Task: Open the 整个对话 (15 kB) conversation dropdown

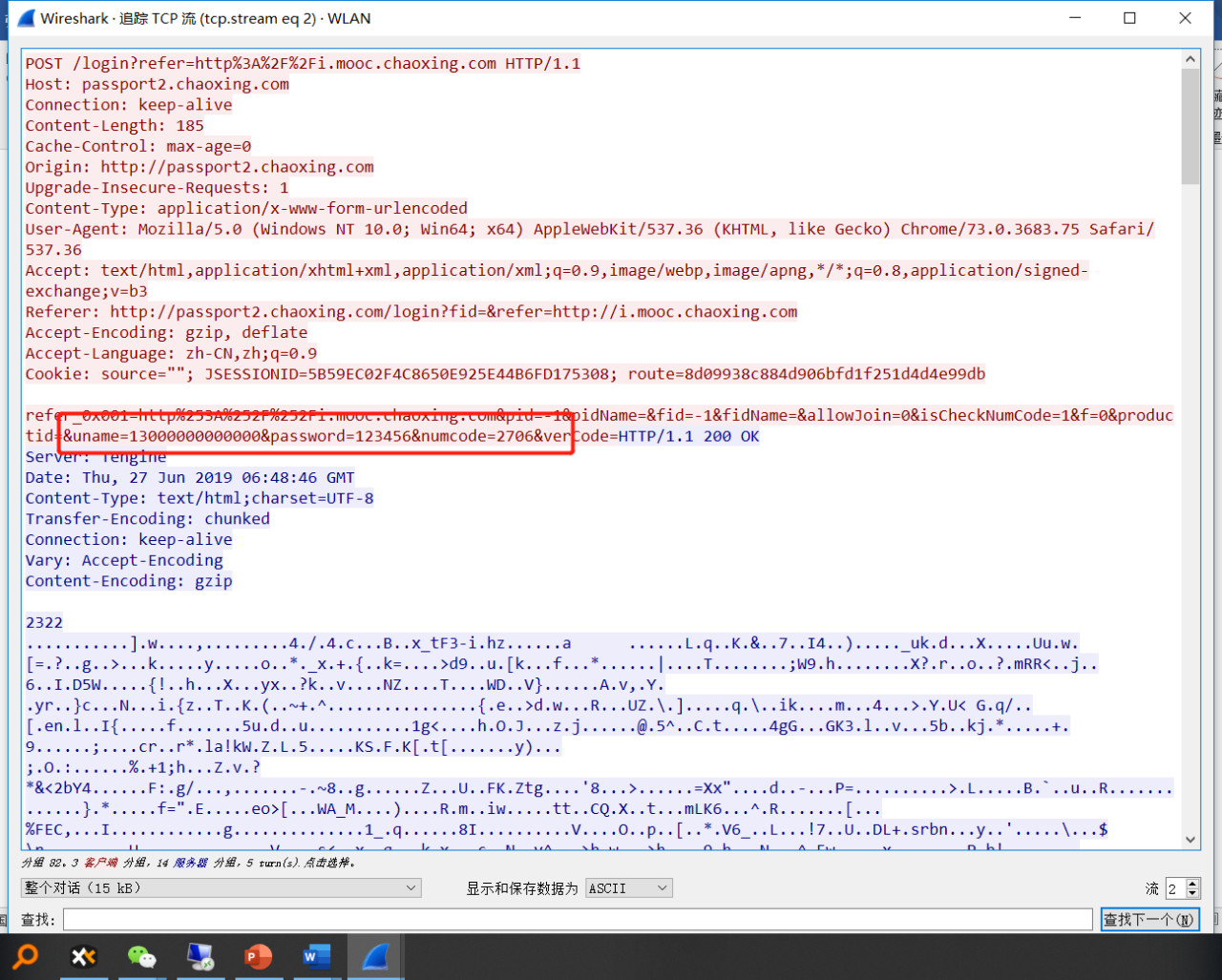Action: click(x=221, y=887)
